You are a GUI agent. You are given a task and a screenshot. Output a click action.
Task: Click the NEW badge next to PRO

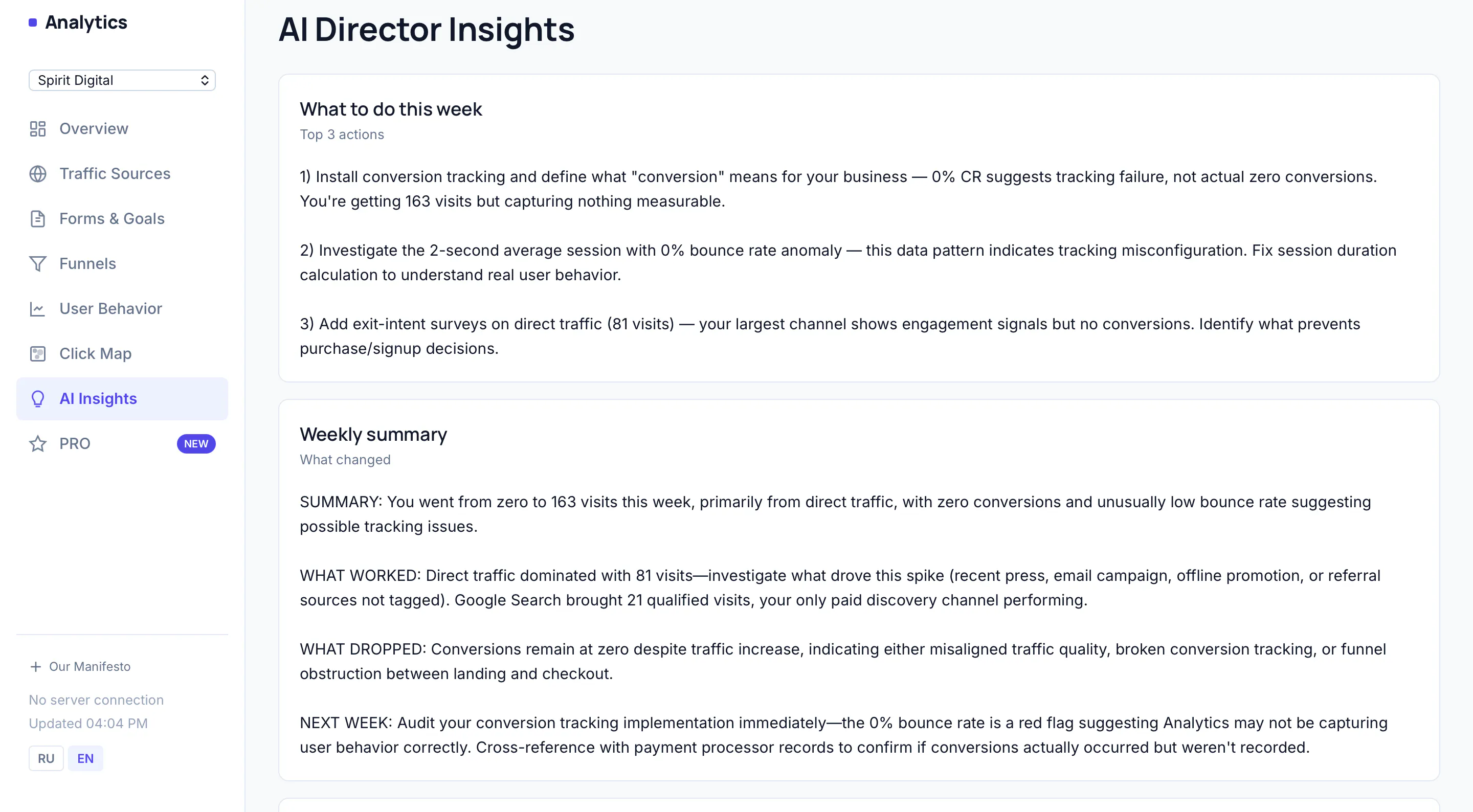click(196, 444)
